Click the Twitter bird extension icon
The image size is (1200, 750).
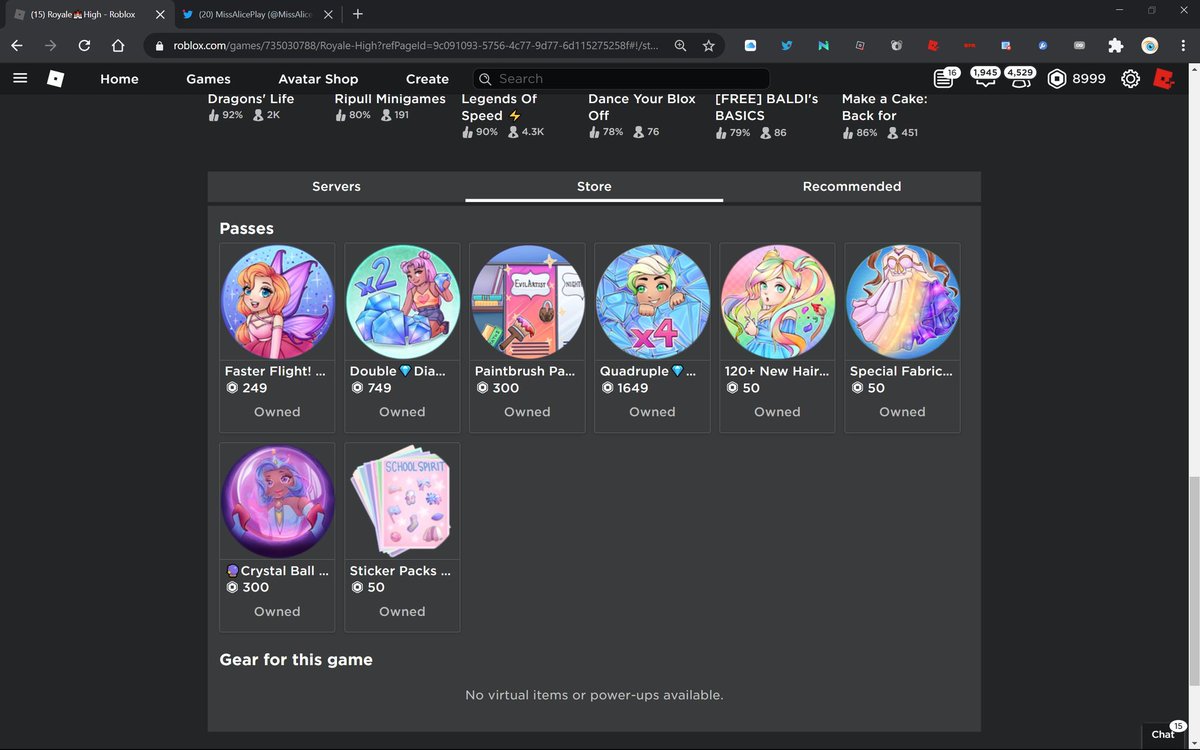coord(787,45)
